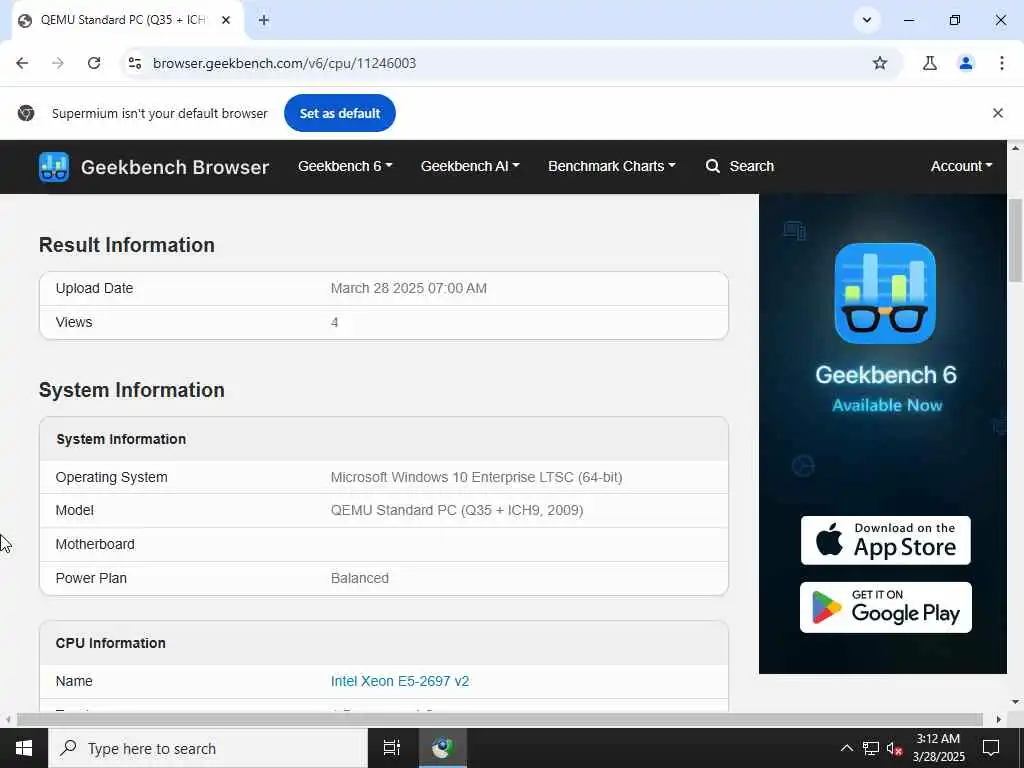This screenshot has width=1024, height=768.
Task: Click the taskbar search box
Action: click(208, 748)
